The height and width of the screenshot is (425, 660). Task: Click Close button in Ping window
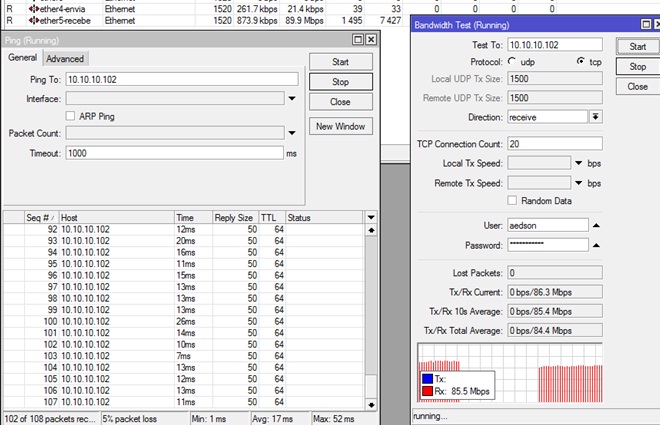click(x=341, y=101)
